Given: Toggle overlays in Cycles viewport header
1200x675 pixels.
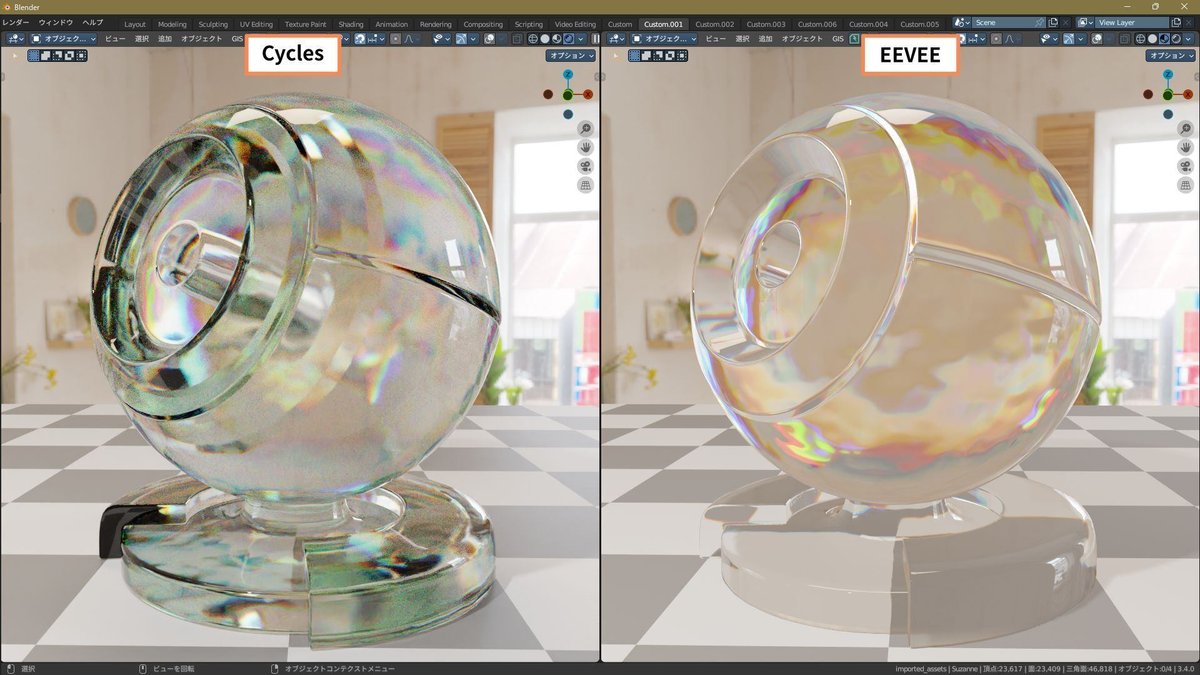Looking at the screenshot, I should pos(490,39).
